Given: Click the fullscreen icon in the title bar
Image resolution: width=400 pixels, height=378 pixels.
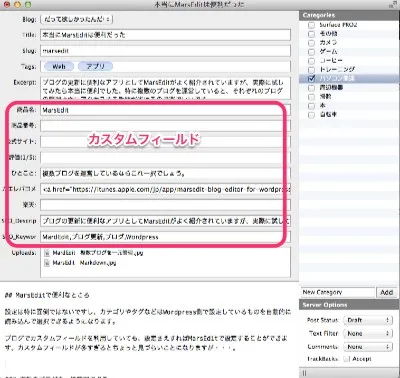Looking at the screenshot, I should [393, 4].
